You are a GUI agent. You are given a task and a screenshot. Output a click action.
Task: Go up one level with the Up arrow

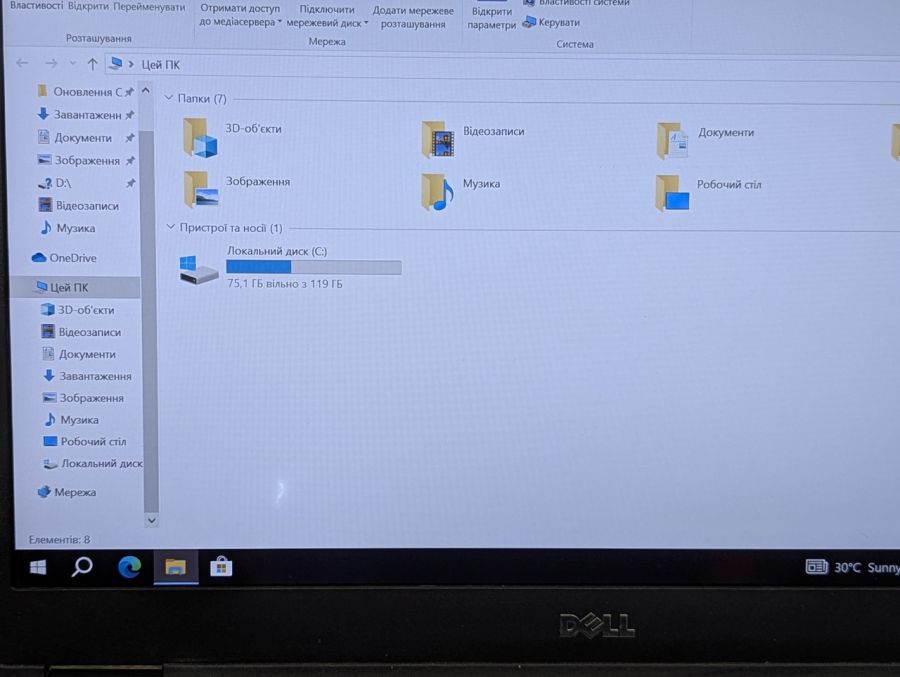coord(92,64)
